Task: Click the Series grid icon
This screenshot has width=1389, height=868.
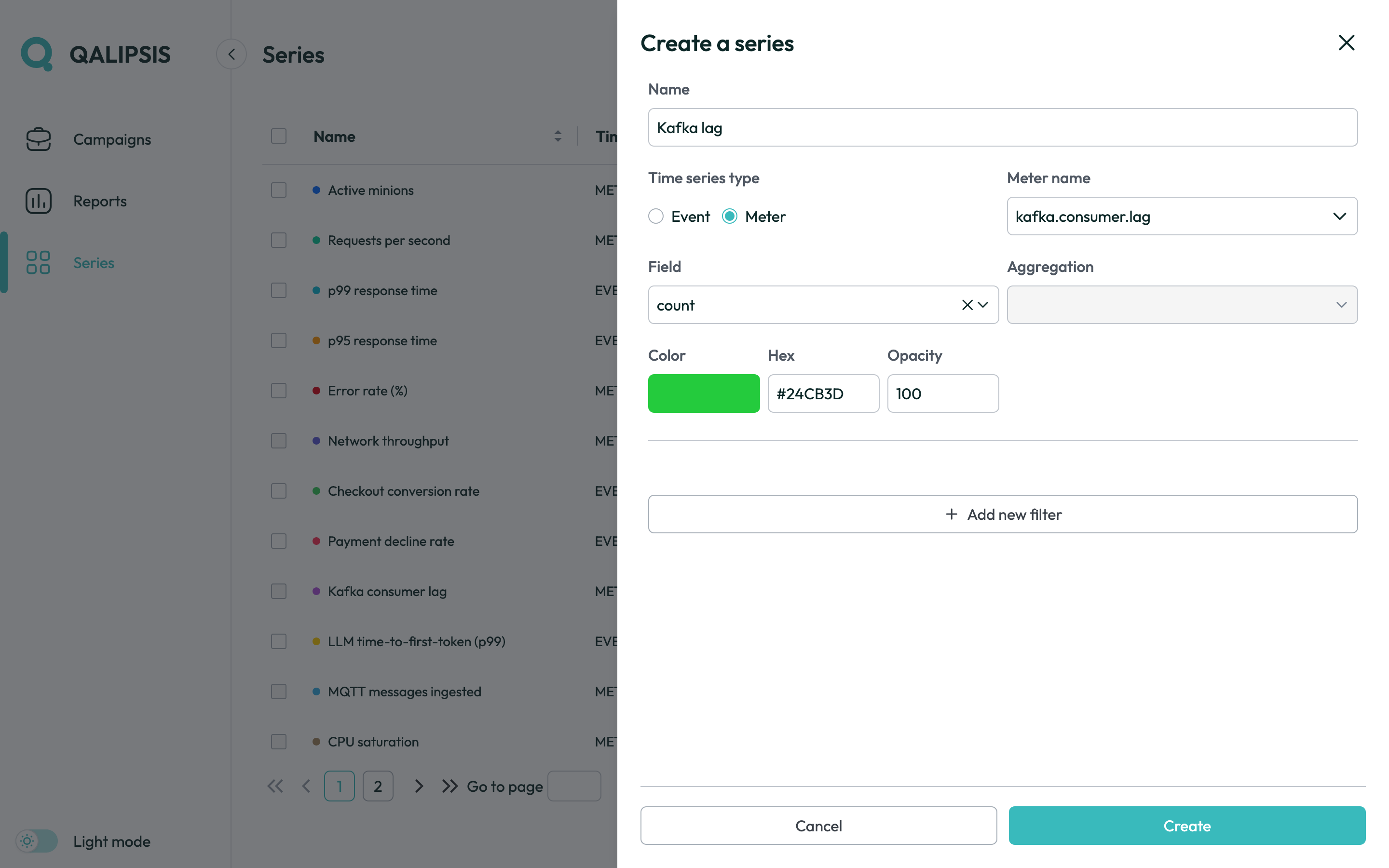Action: point(39,262)
